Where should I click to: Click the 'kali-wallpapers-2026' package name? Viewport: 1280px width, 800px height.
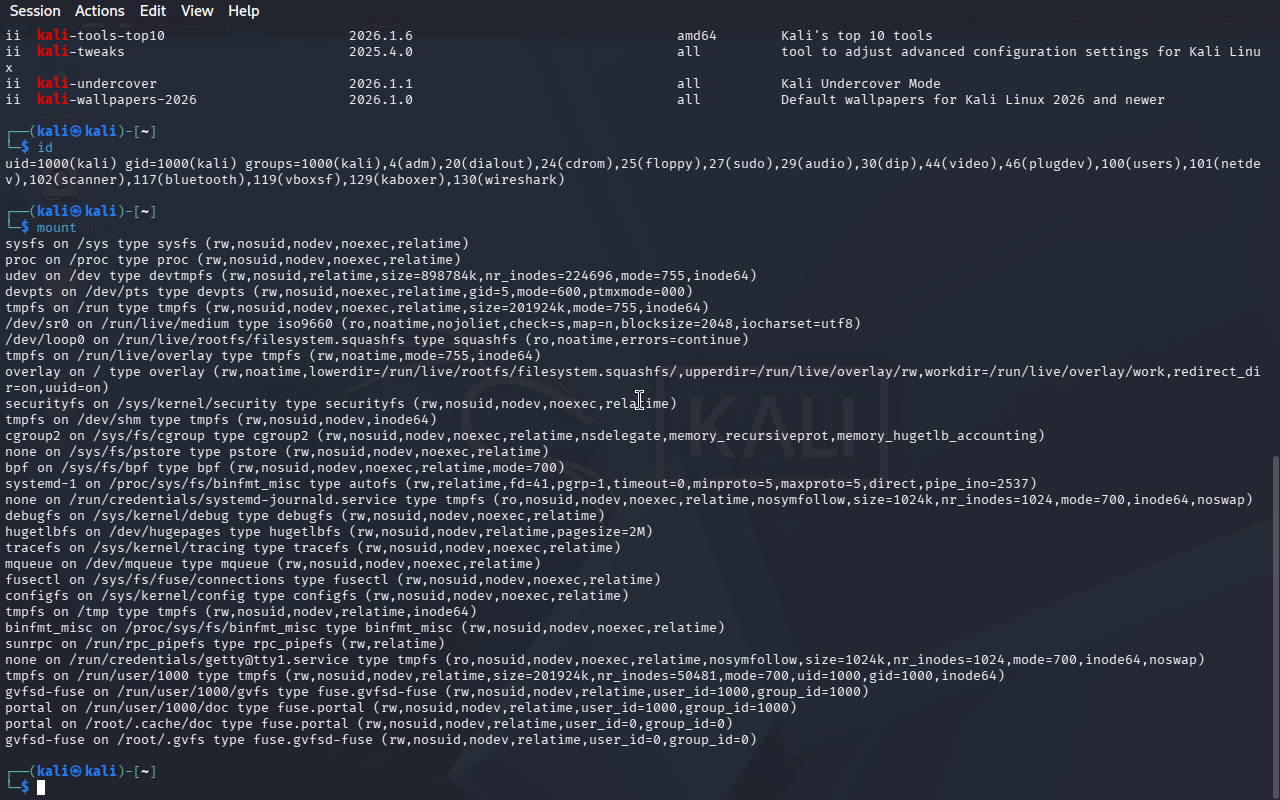tap(117, 100)
